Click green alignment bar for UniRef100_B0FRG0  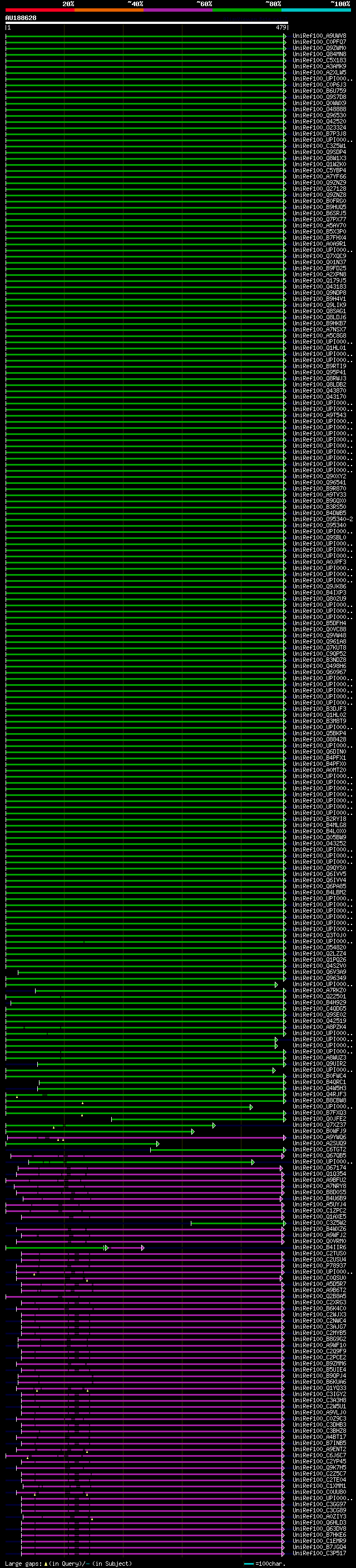click(145, 201)
